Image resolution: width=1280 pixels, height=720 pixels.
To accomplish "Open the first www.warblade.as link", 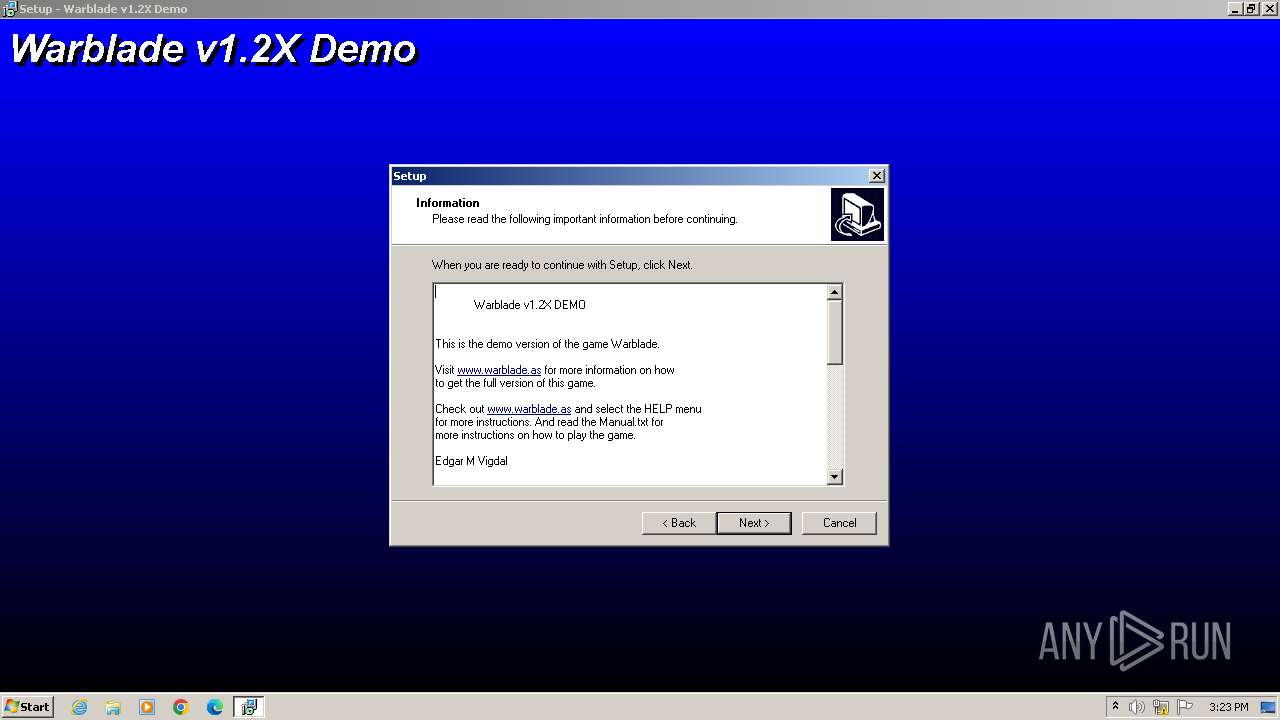I will (x=499, y=370).
